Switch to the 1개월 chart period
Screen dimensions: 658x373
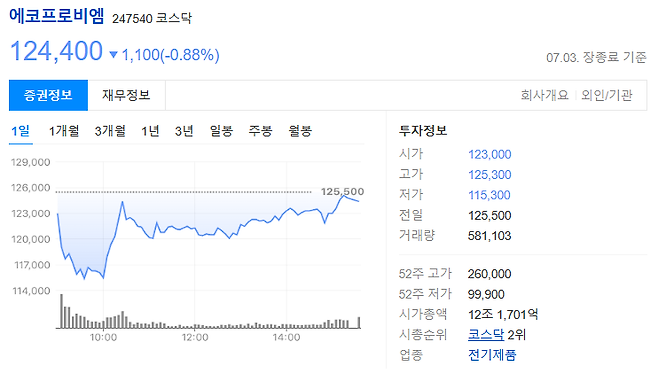coord(64,131)
